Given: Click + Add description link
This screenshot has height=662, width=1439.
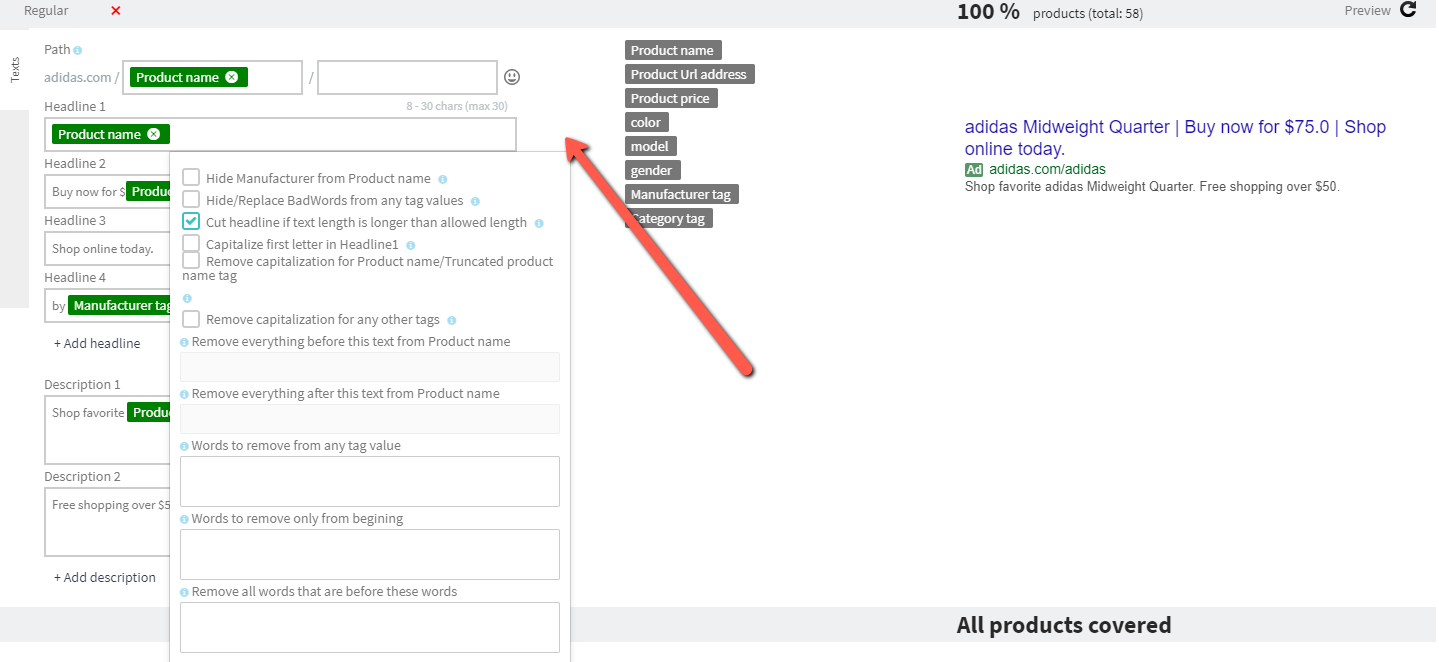Looking at the screenshot, I should 105,577.
